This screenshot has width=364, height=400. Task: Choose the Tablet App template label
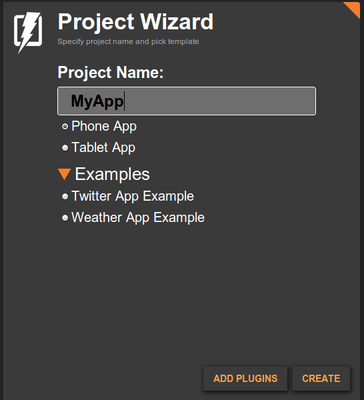[103, 148]
